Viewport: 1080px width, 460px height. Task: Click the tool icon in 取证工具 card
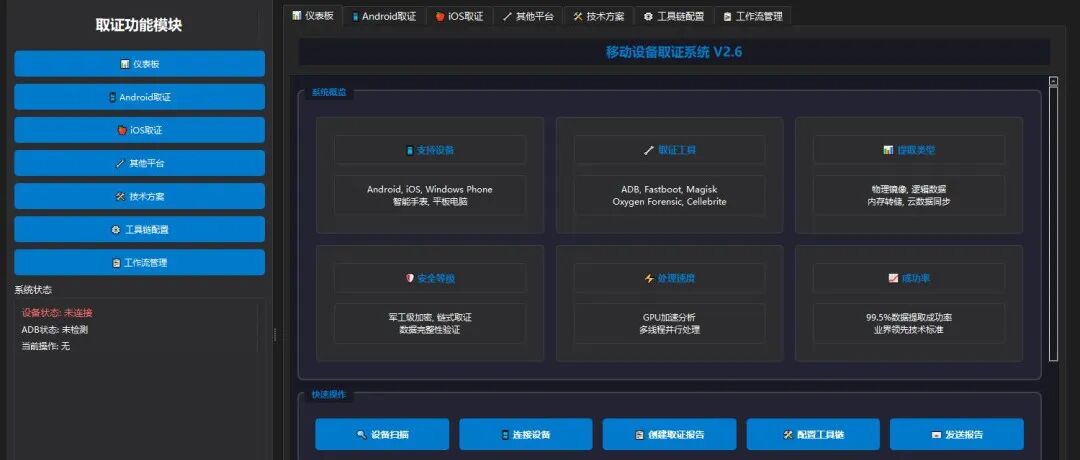pyautogui.click(x=648, y=150)
